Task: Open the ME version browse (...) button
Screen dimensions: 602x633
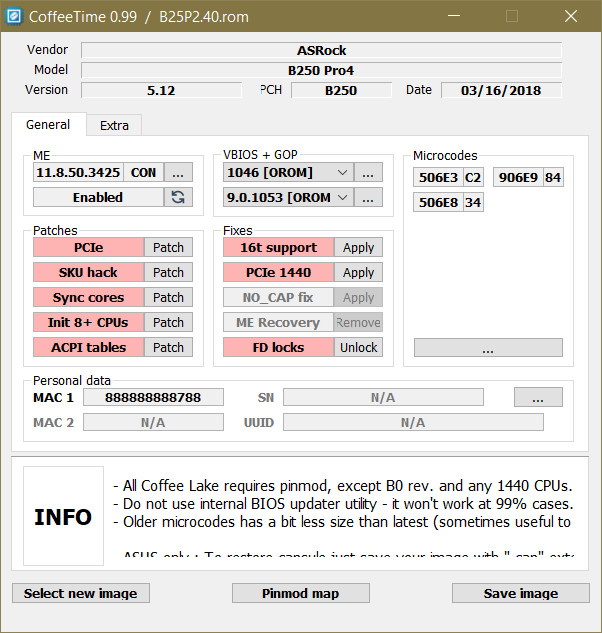Action: click(x=178, y=173)
